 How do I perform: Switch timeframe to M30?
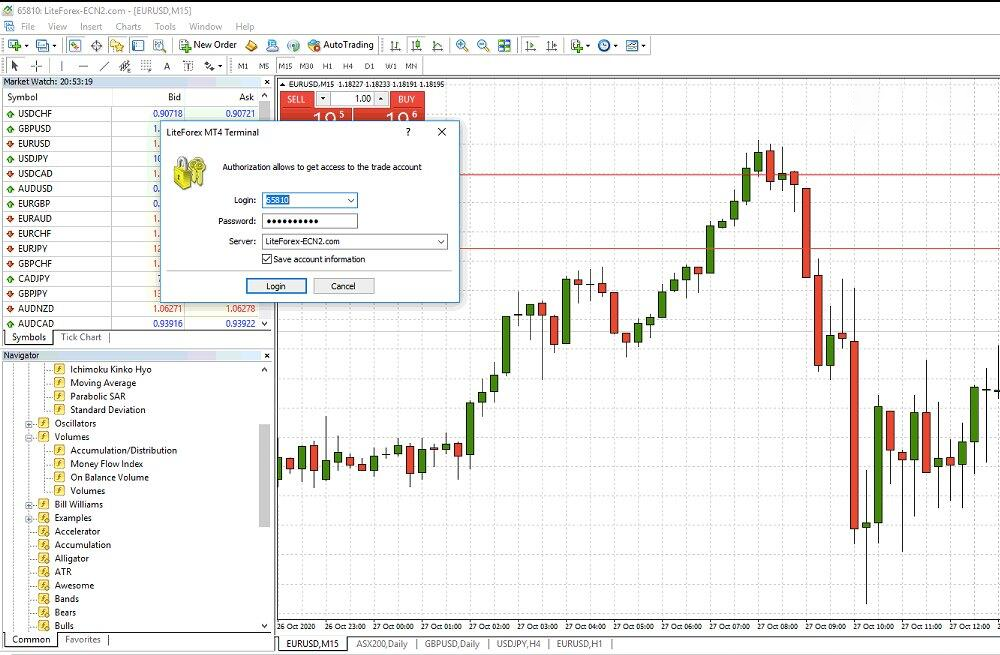[x=304, y=66]
